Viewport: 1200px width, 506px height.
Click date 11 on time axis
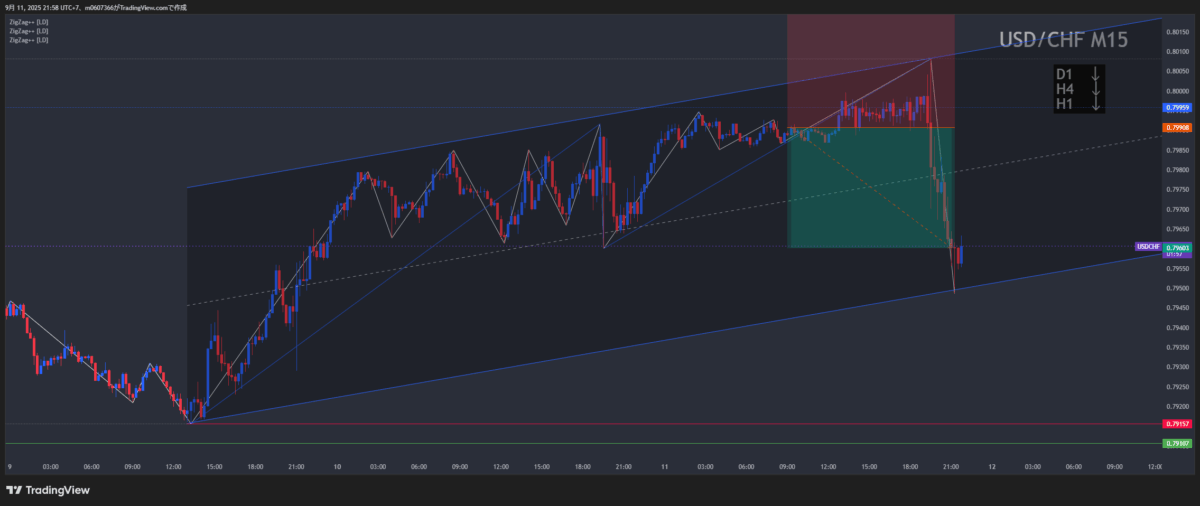click(x=662, y=466)
